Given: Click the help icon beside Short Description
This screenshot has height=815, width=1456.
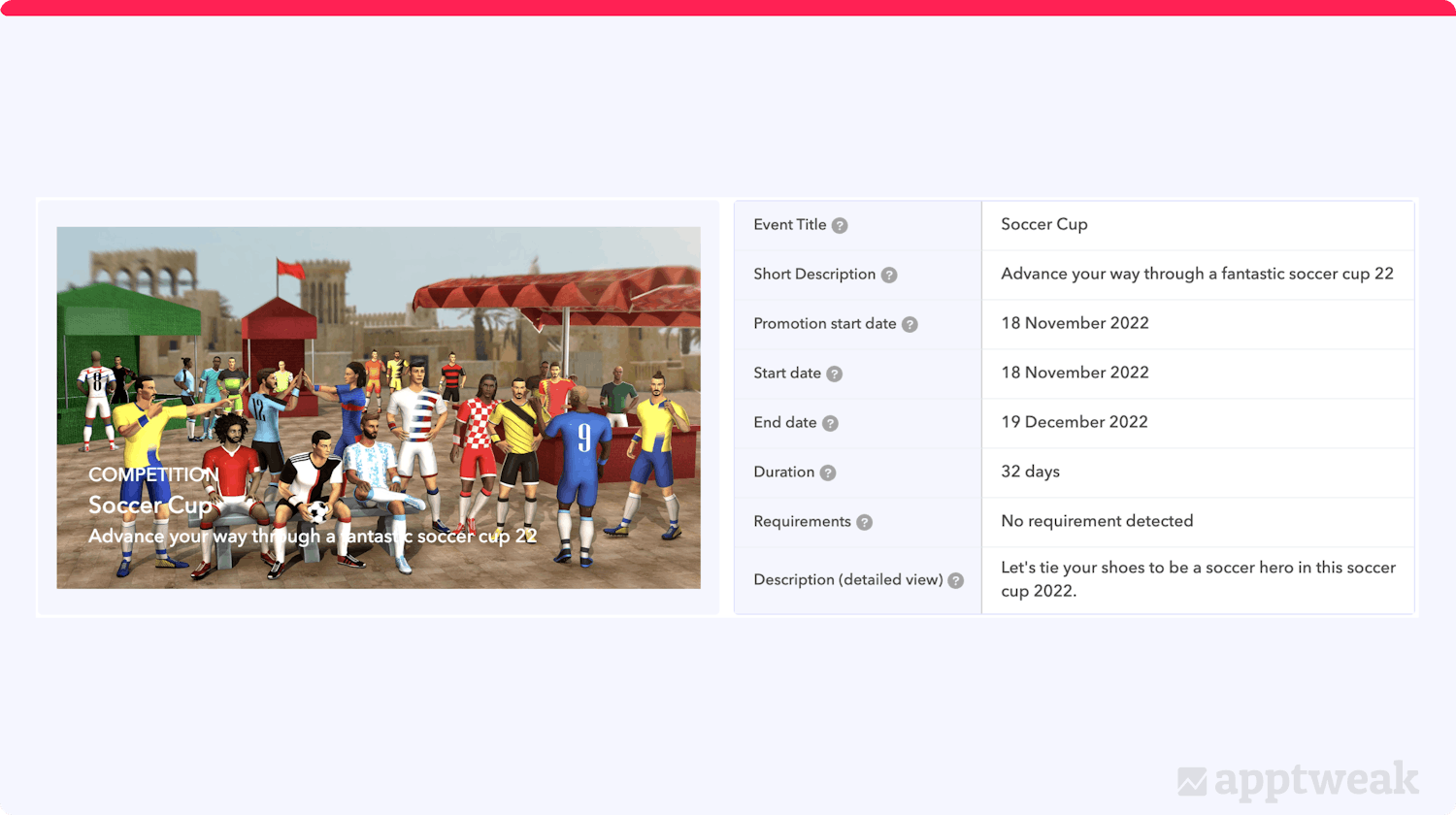Looking at the screenshot, I should pos(888,275).
